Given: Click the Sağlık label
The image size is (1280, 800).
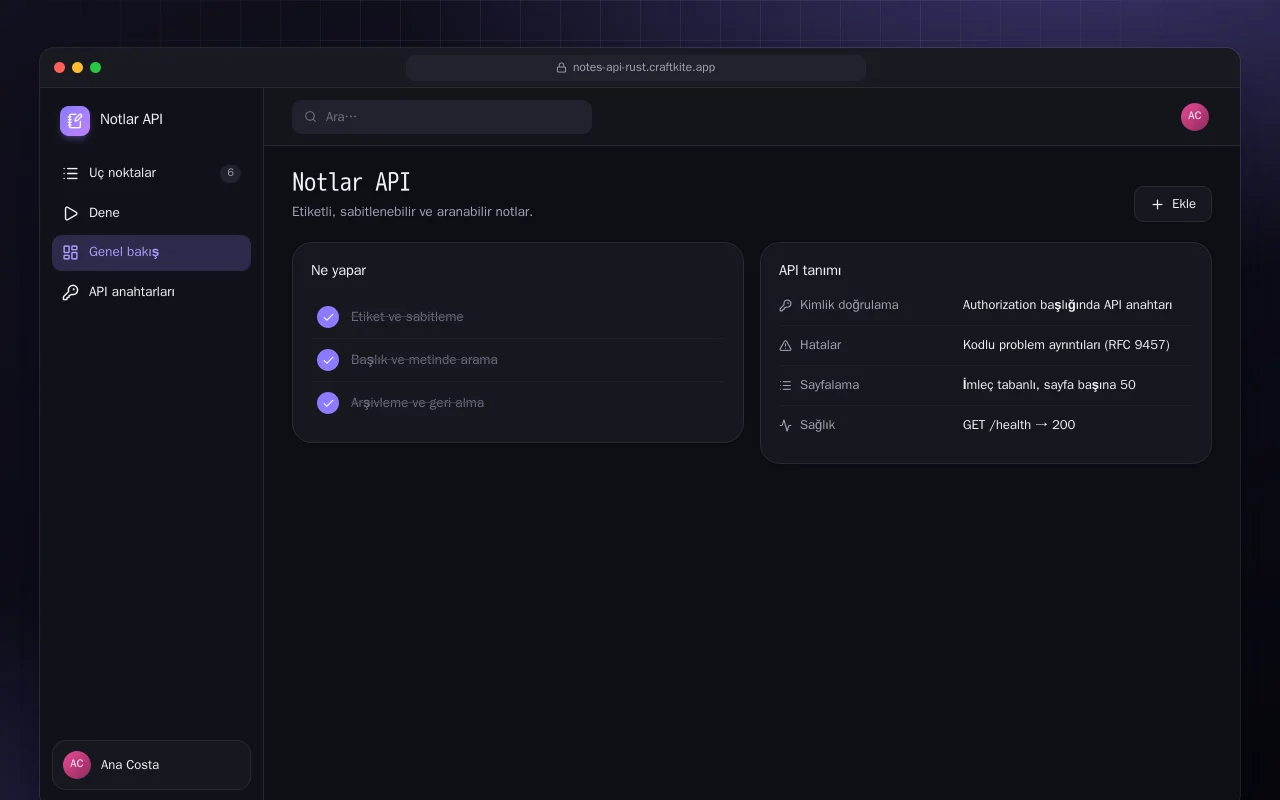Looking at the screenshot, I should [x=817, y=425].
